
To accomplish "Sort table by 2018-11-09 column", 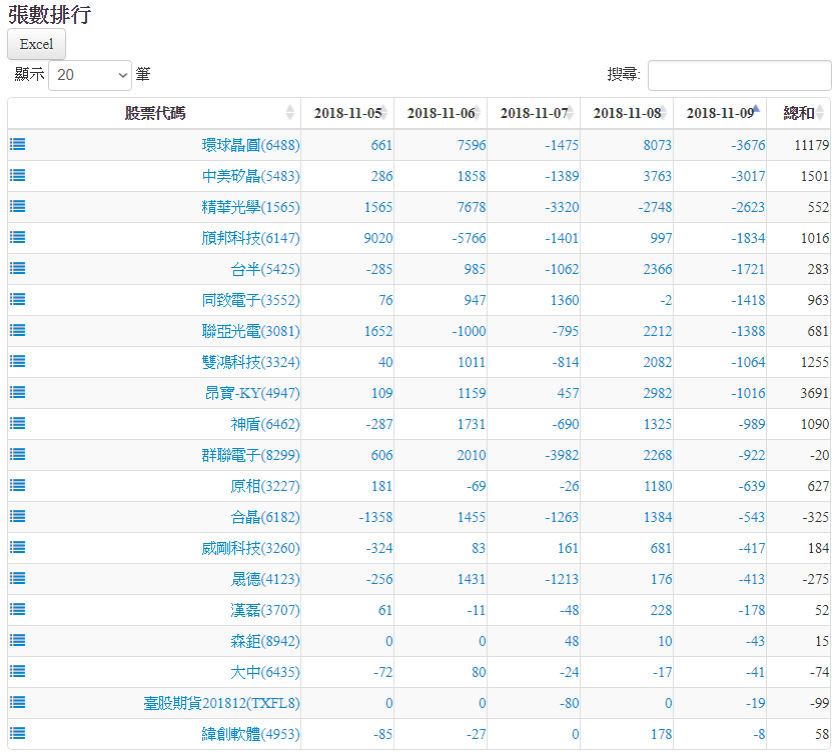I will [720, 113].
